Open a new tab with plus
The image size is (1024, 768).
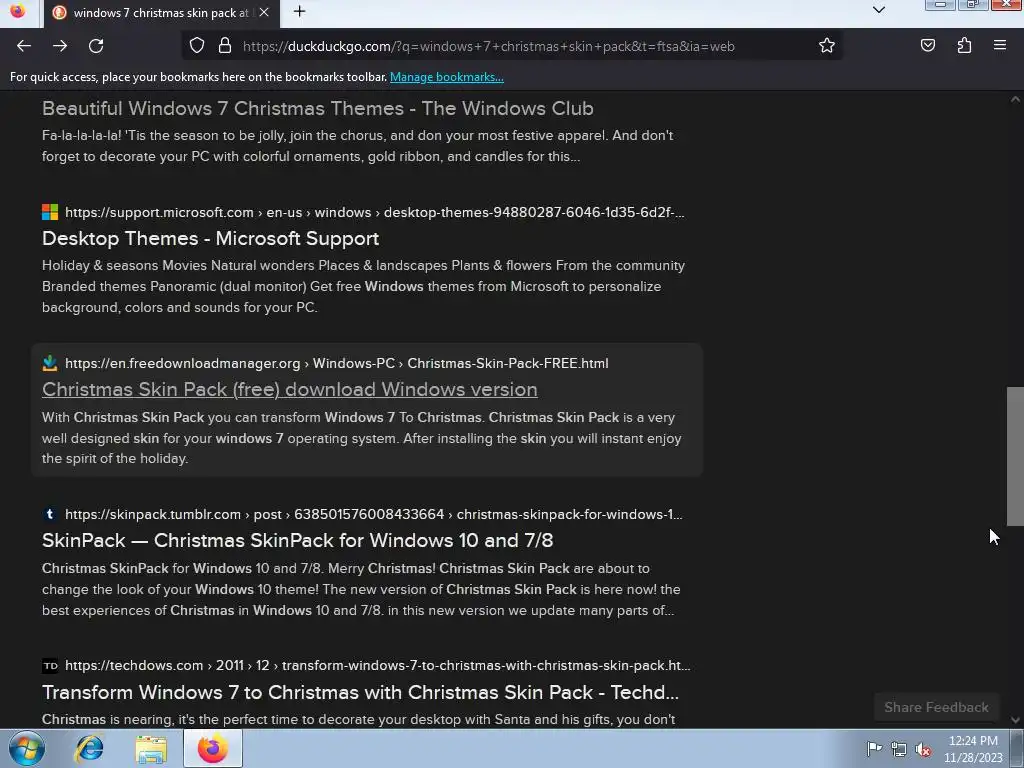point(299,12)
